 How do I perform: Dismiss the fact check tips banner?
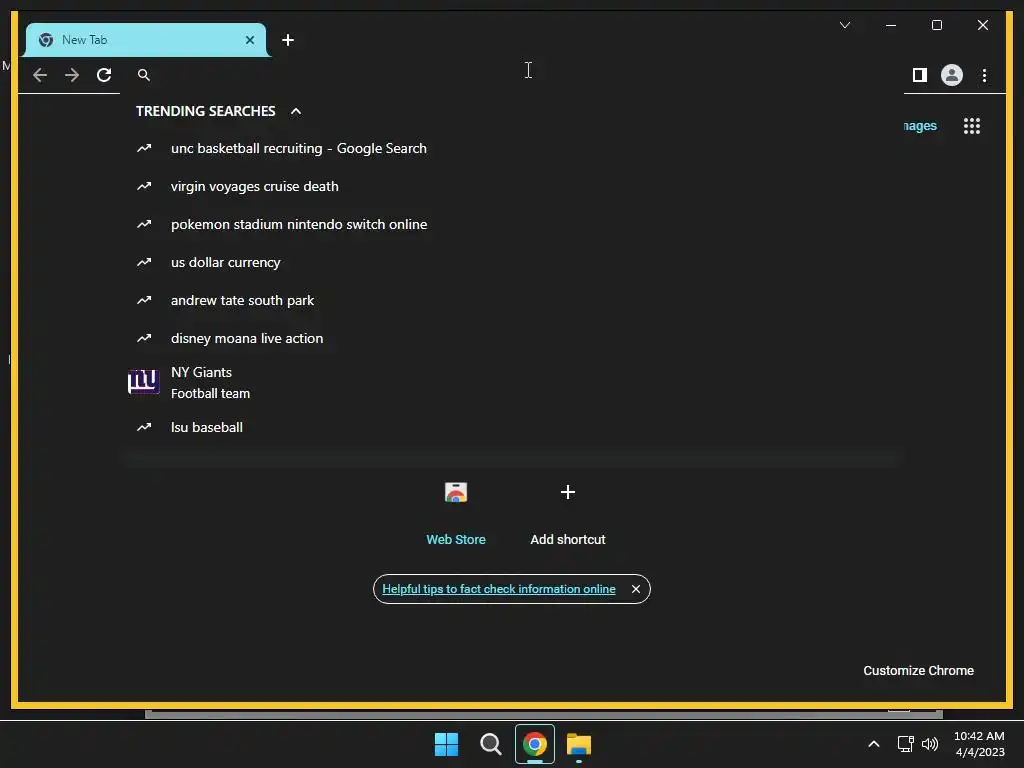(635, 589)
